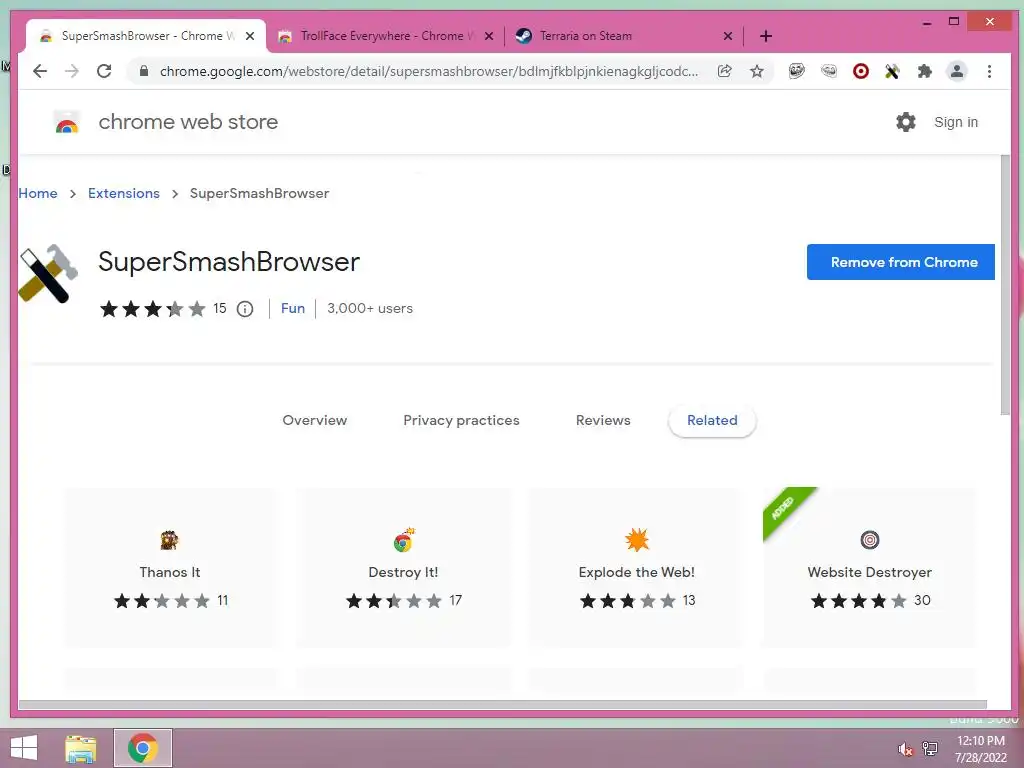Image resolution: width=1024 pixels, height=768 pixels.
Task: Bookmark this page with the star icon
Action: pyautogui.click(x=756, y=71)
